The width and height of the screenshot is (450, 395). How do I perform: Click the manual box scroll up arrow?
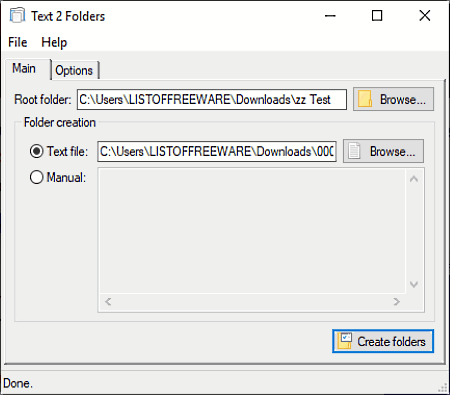click(414, 179)
